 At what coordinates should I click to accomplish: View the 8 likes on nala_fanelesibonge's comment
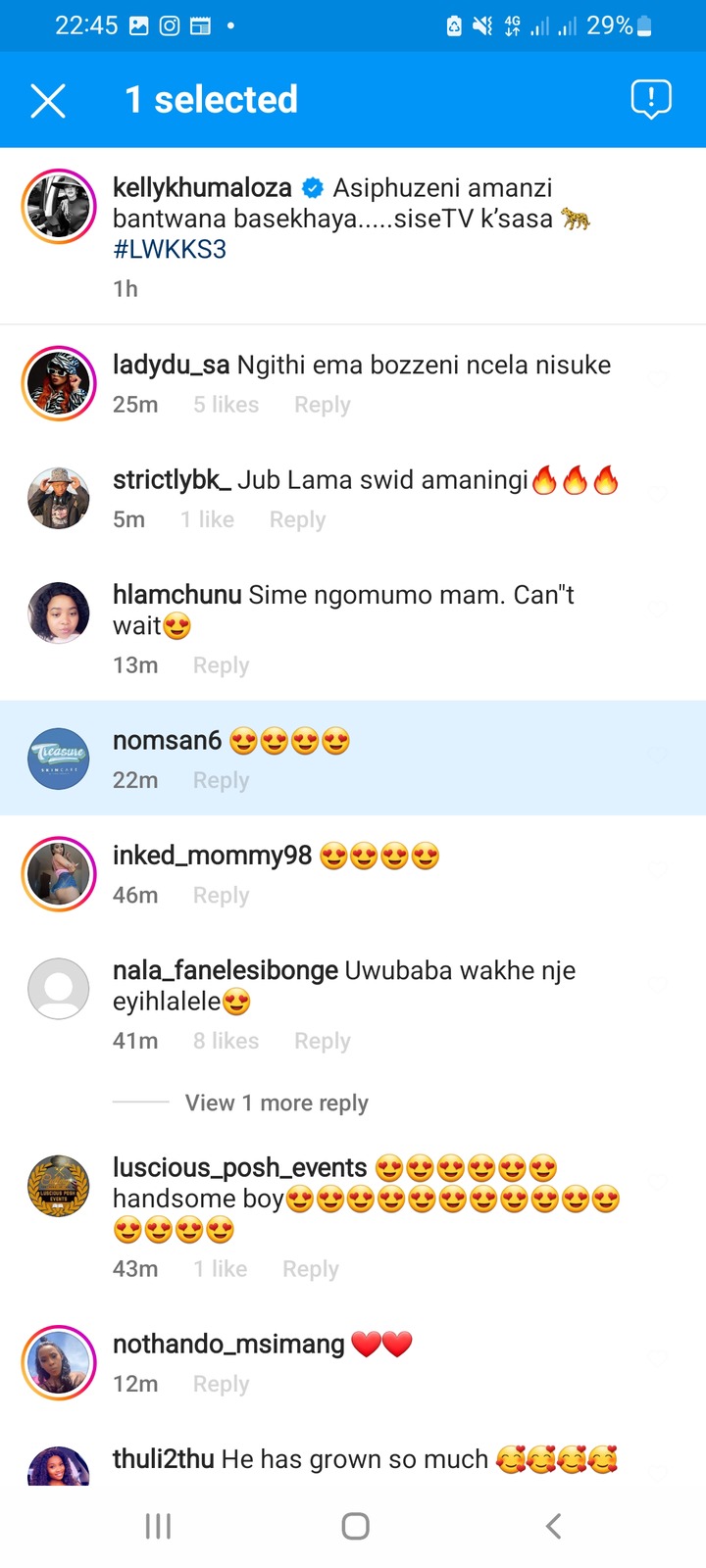[x=227, y=1041]
